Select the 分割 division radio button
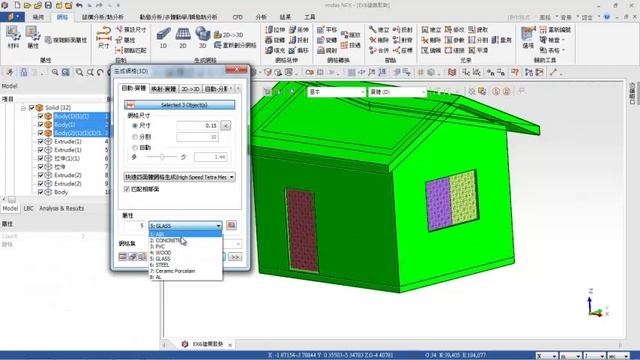Viewport: 640px width, 360px height. tap(135, 137)
